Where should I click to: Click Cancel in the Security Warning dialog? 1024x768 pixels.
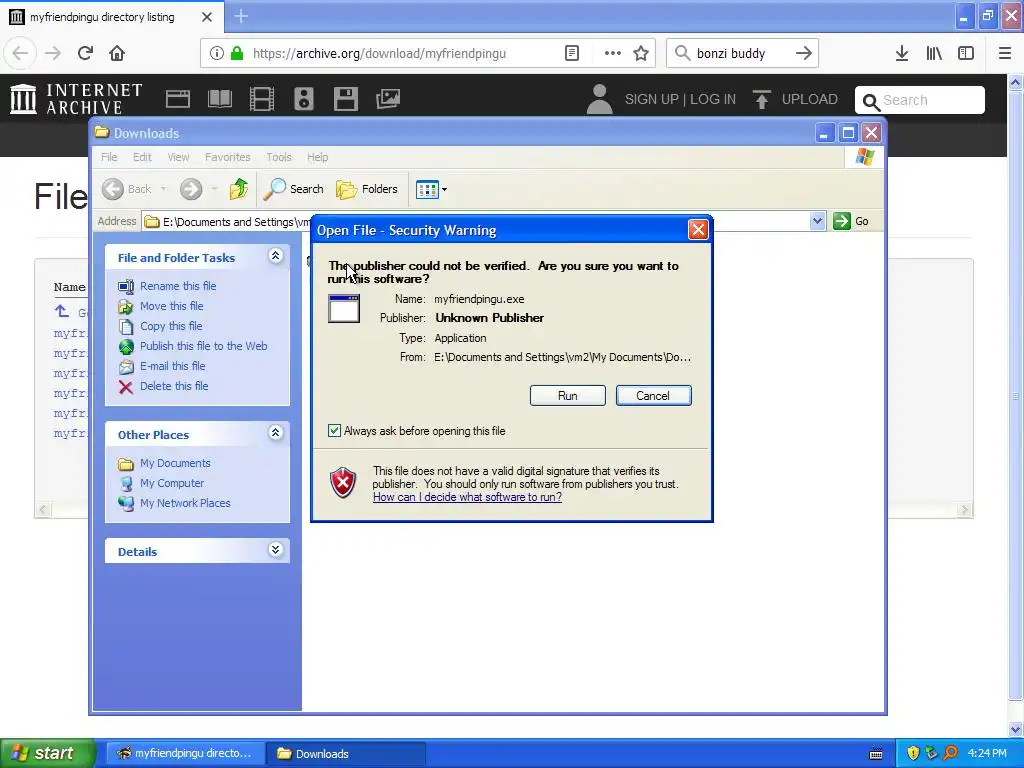[x=653, y=396]
